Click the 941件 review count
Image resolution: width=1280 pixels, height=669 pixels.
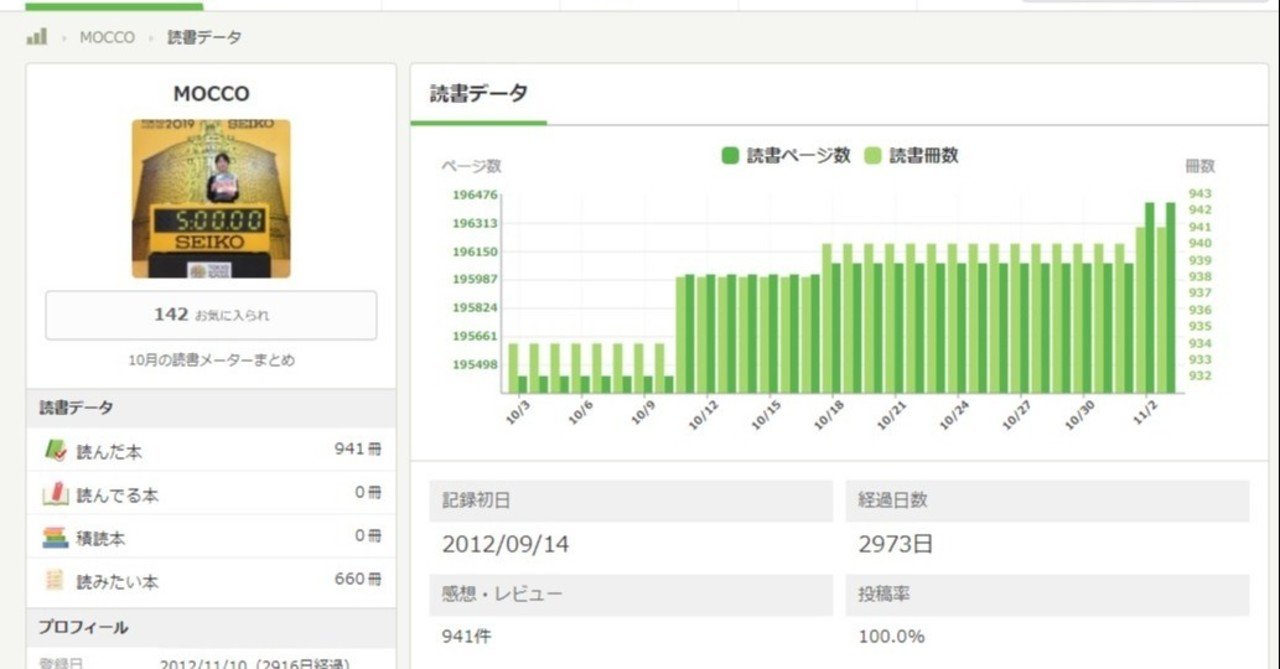[466, 636]
